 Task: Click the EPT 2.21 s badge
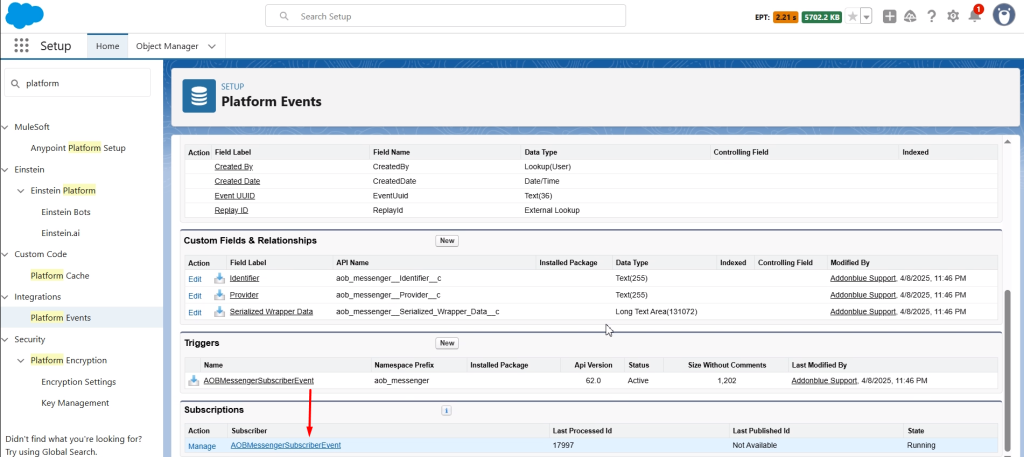(785, 18)
